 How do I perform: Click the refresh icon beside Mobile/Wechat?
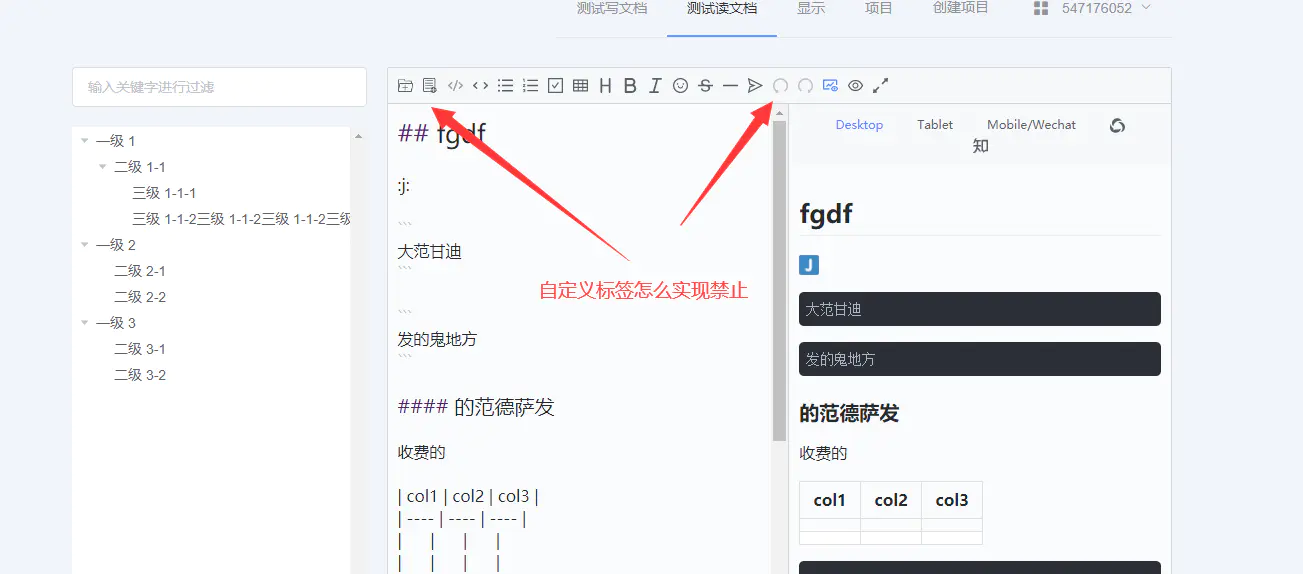click(x=1117, y=125)
